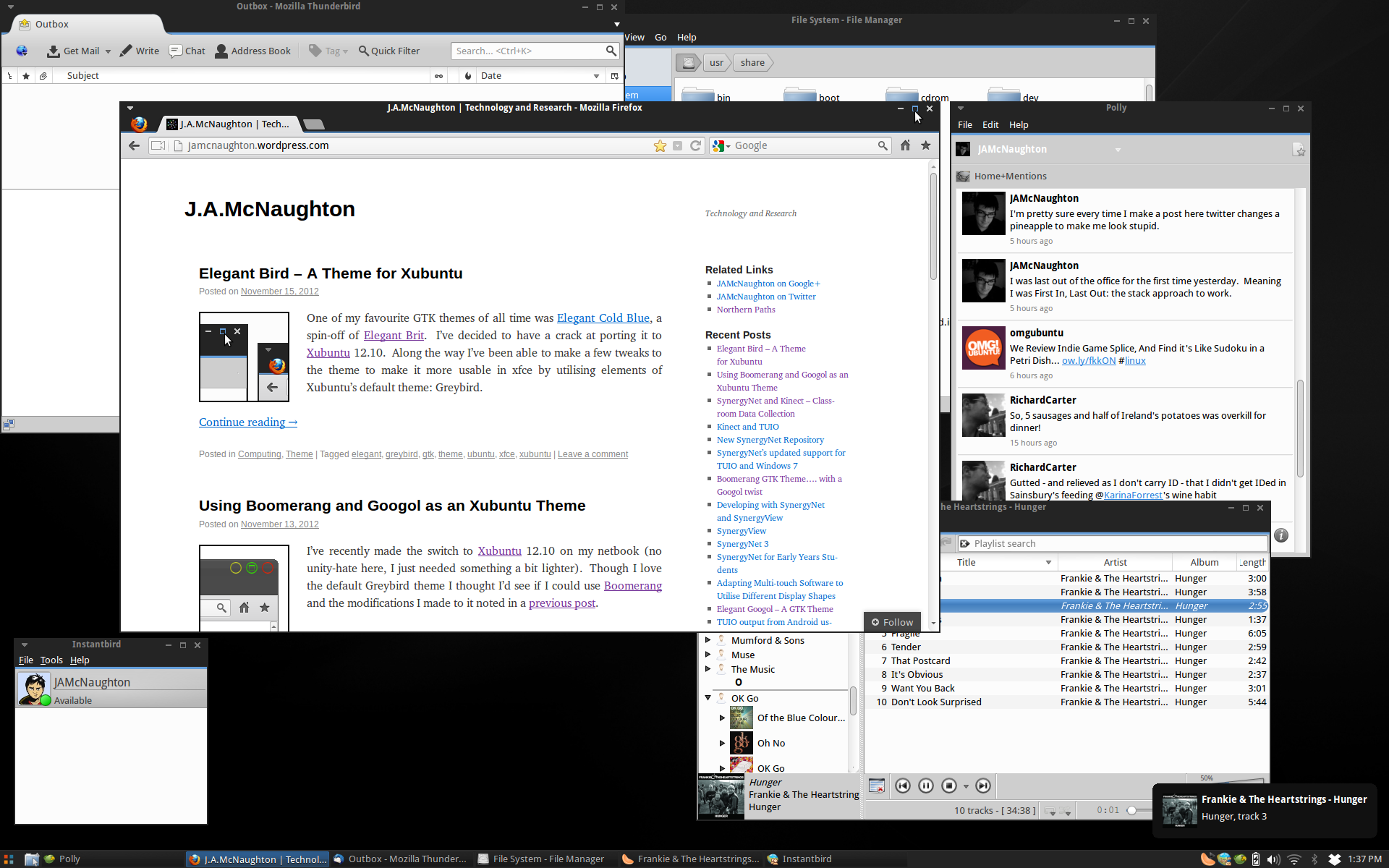
Task: Click the Continue reading link
Action: coord(247,422)
